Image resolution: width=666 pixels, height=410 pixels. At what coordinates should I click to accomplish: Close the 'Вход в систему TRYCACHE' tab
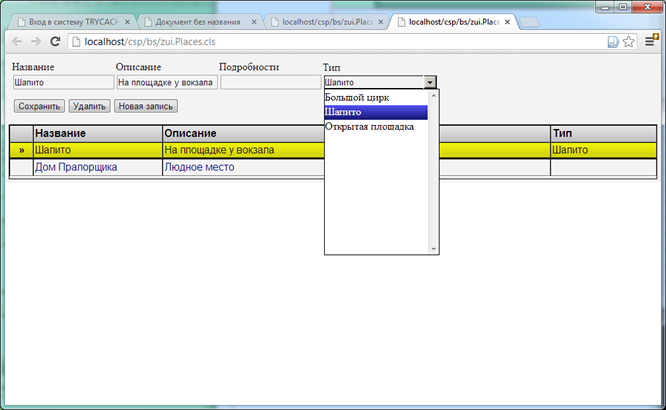point(127,22)
